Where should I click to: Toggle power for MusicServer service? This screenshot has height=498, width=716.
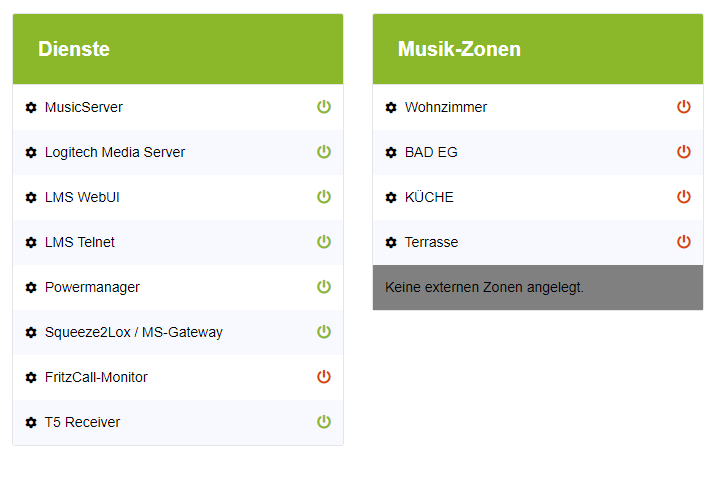point(324,107)
